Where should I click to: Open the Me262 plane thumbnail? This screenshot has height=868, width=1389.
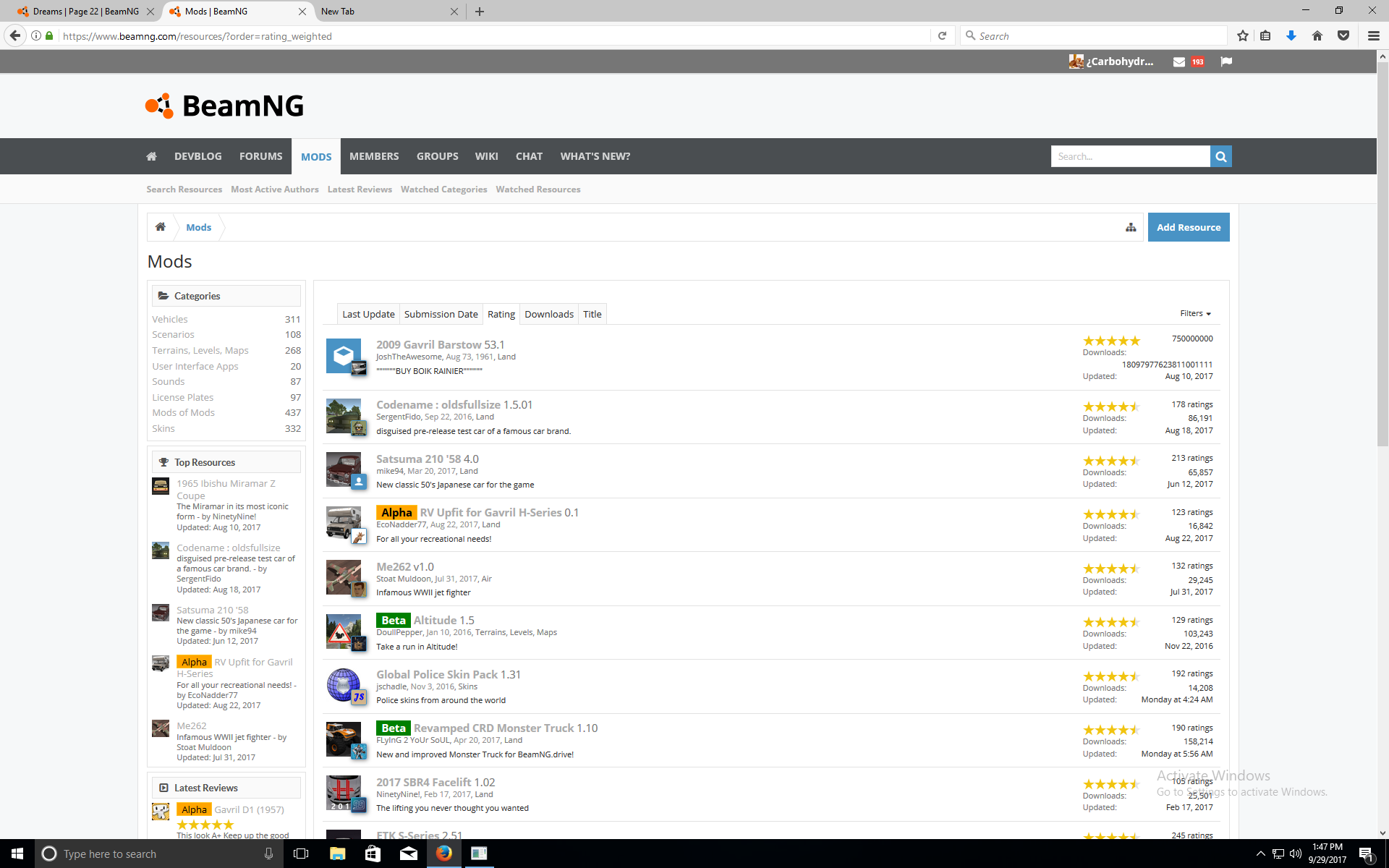[x=344, y=577]
